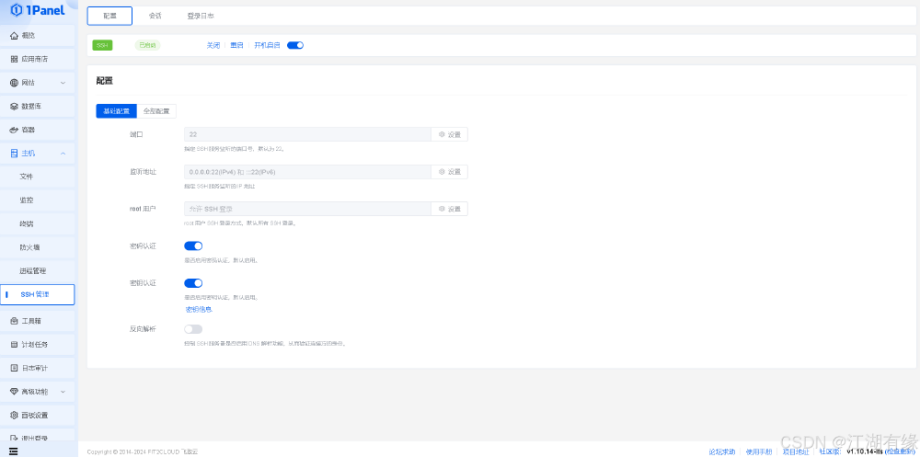Click the 已启动 running status tag
920x457 pixels.
pos(147,45)
